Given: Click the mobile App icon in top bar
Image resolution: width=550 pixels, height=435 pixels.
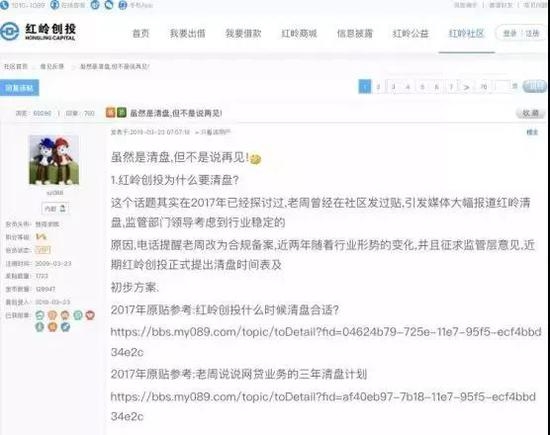Looking at the screenshot, I should tap(123, 5).
